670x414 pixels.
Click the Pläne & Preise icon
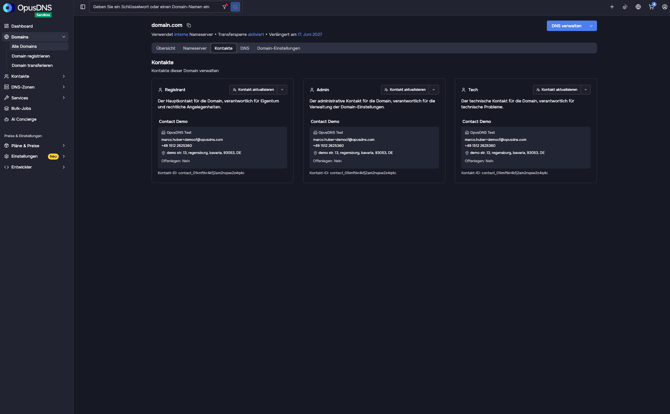pos(6,146)
